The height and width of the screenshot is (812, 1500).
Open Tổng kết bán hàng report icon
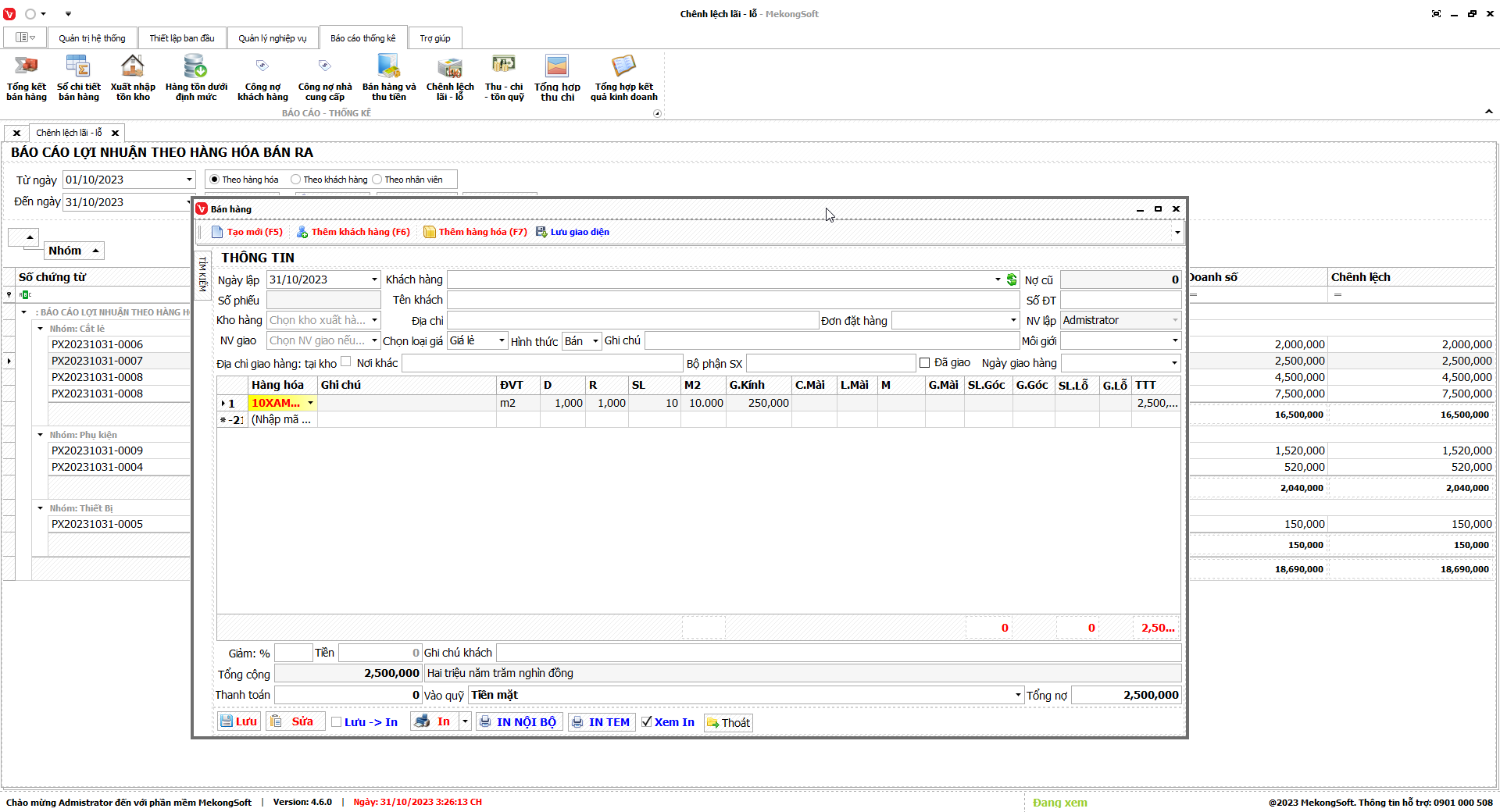point(27,77)
